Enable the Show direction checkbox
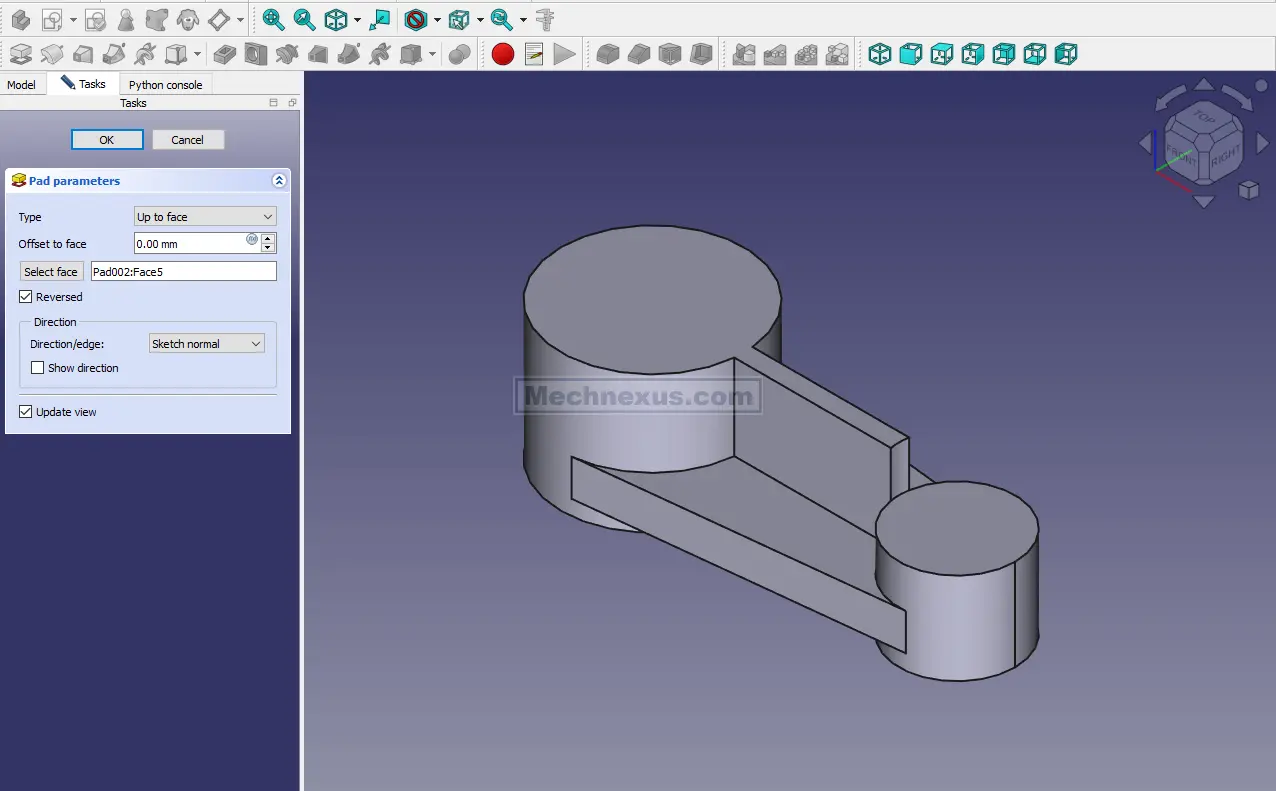Image resolution: width=1276 pixels, height=791 pixels. point(38,368)
